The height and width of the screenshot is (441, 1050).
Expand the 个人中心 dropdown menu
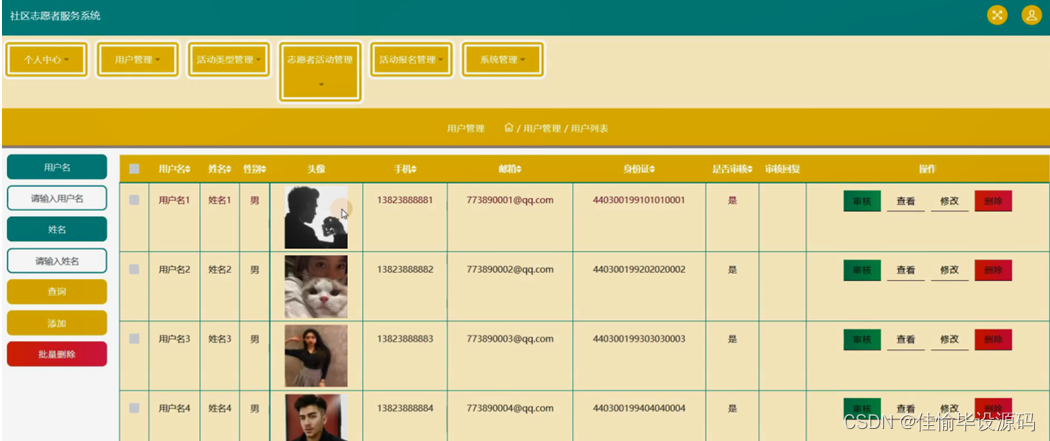pos(46,60)
